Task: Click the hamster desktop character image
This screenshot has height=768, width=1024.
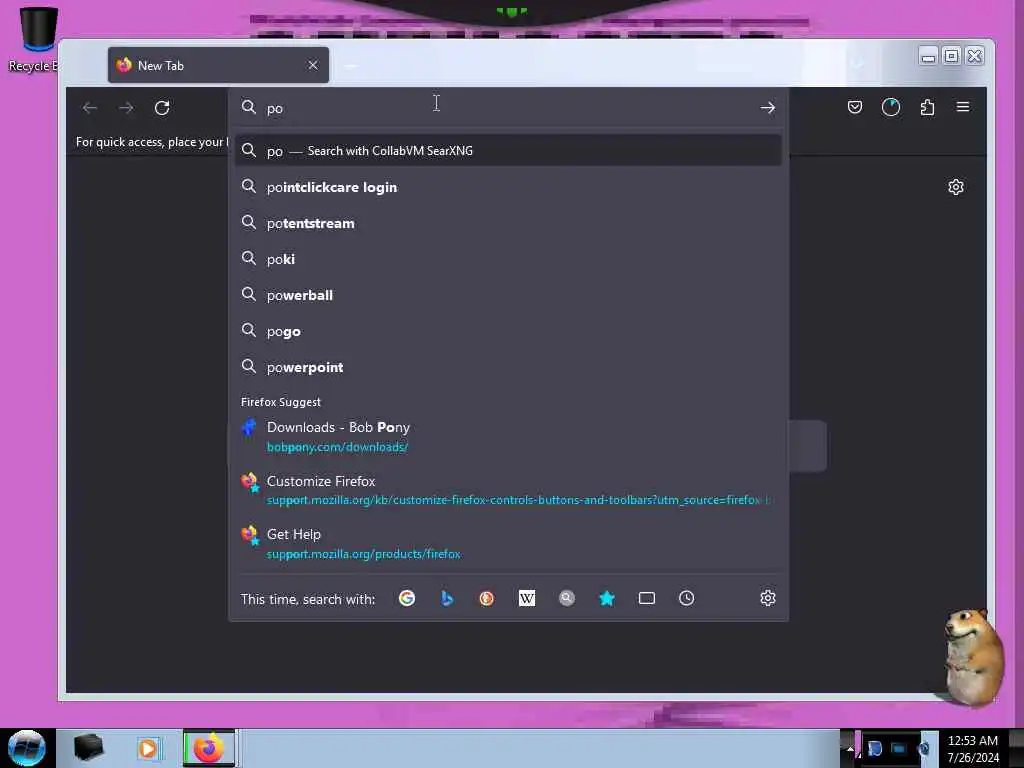Action: [x=973, y=657]
